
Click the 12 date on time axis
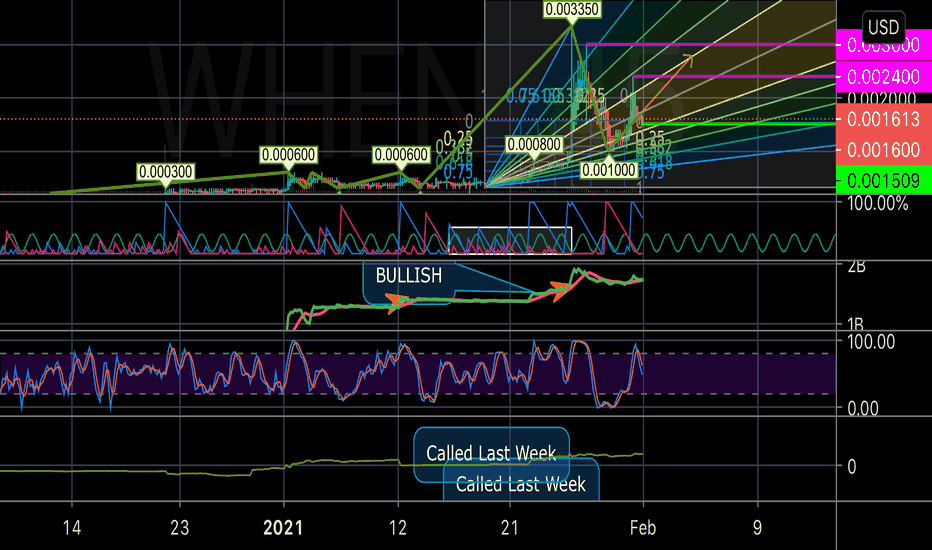click(x=398, y=528)
